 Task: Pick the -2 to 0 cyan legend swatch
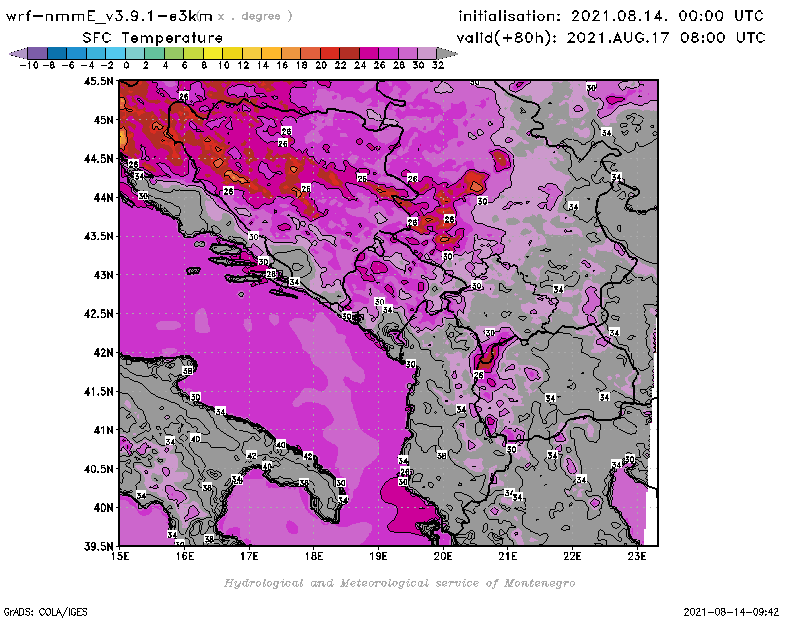(115, 53)
